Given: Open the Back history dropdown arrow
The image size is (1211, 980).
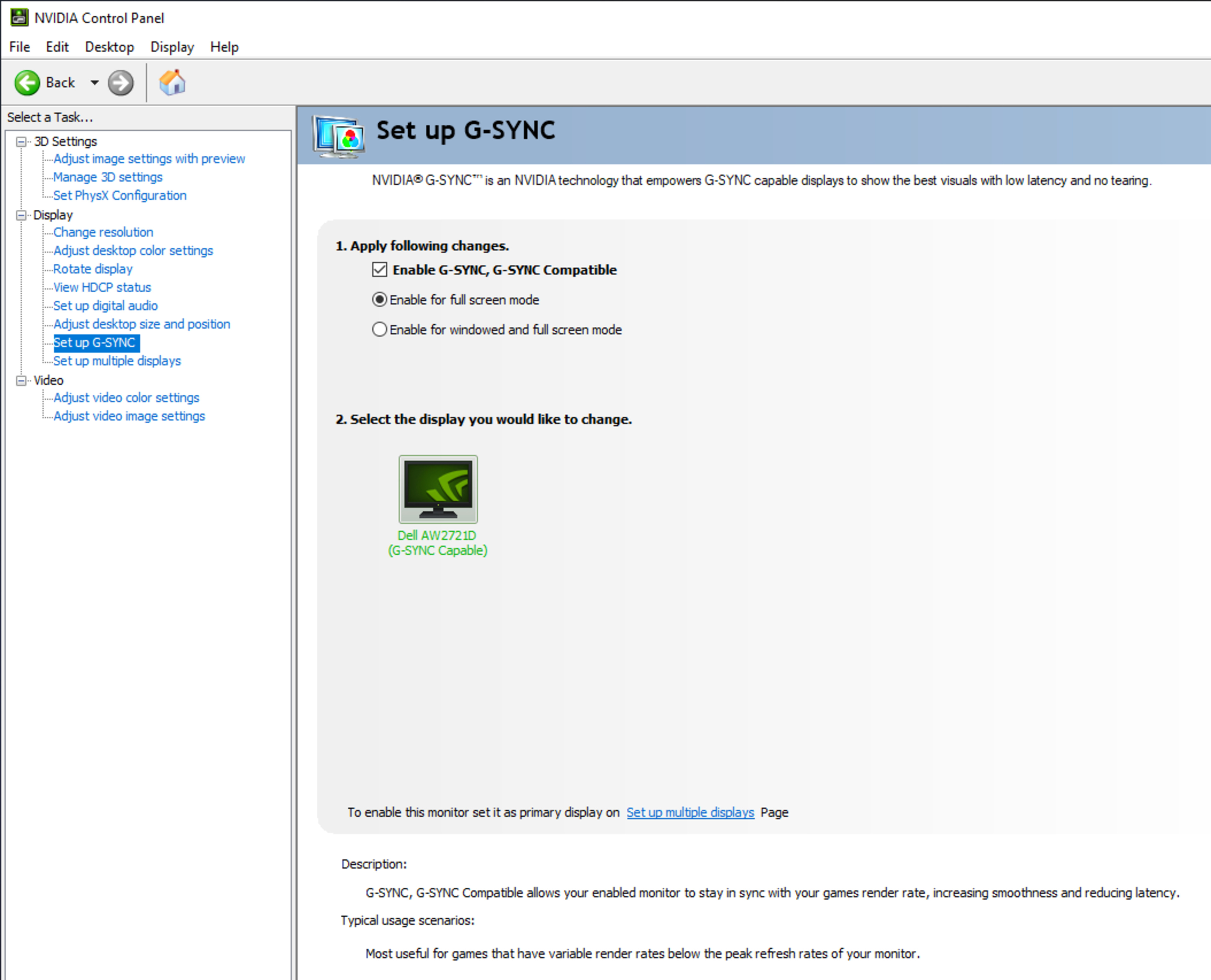Looking at the screenshot, I should 94,83.
